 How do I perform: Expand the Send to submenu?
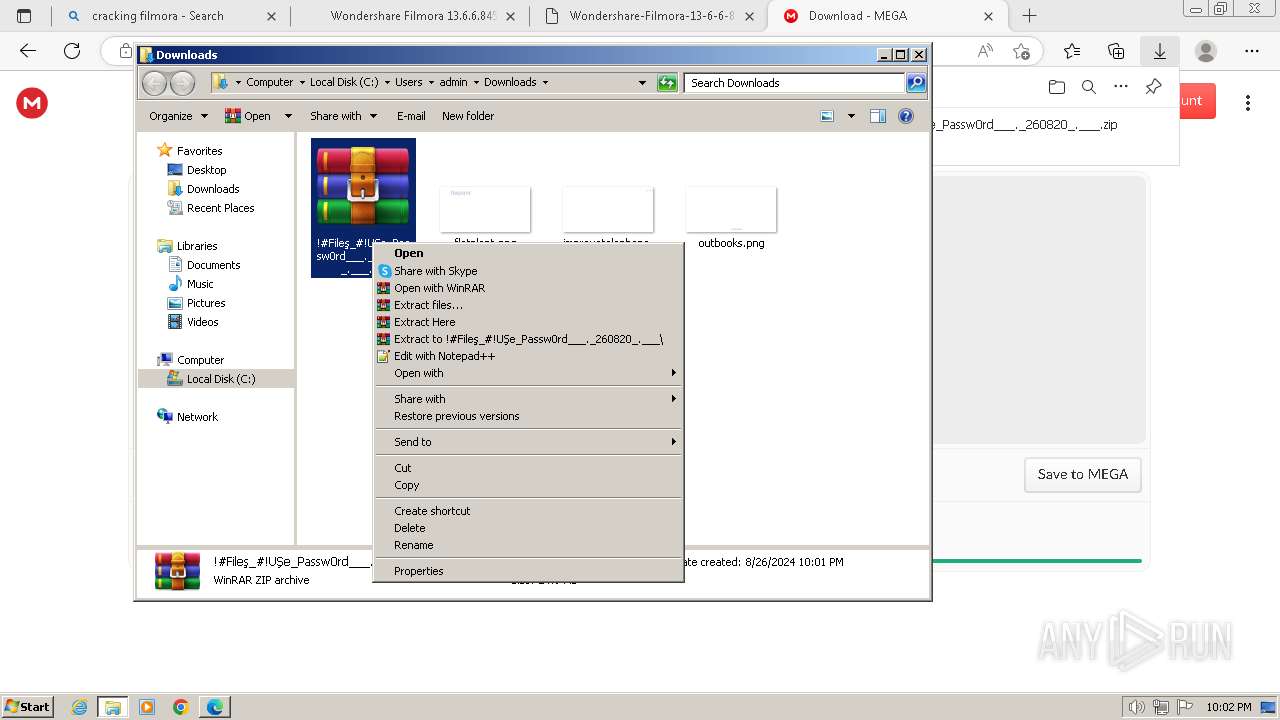pyautogui.click(x=528, y=442)
